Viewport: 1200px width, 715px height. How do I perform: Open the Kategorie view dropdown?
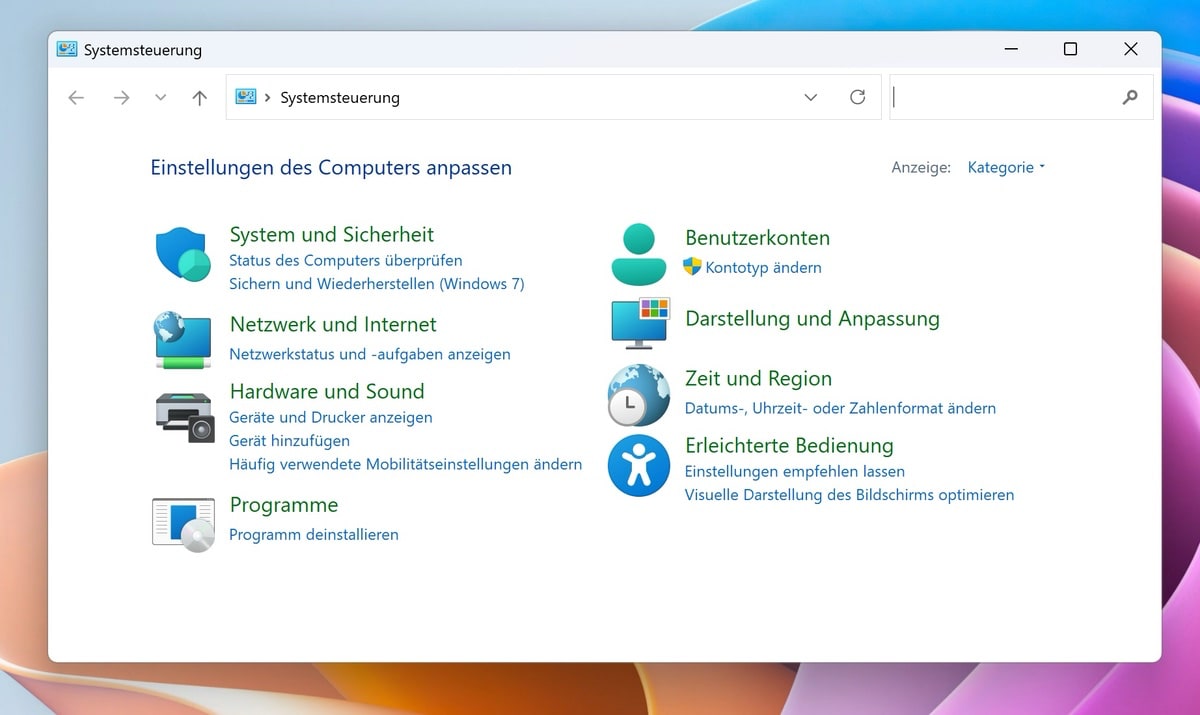[1005, 167]
